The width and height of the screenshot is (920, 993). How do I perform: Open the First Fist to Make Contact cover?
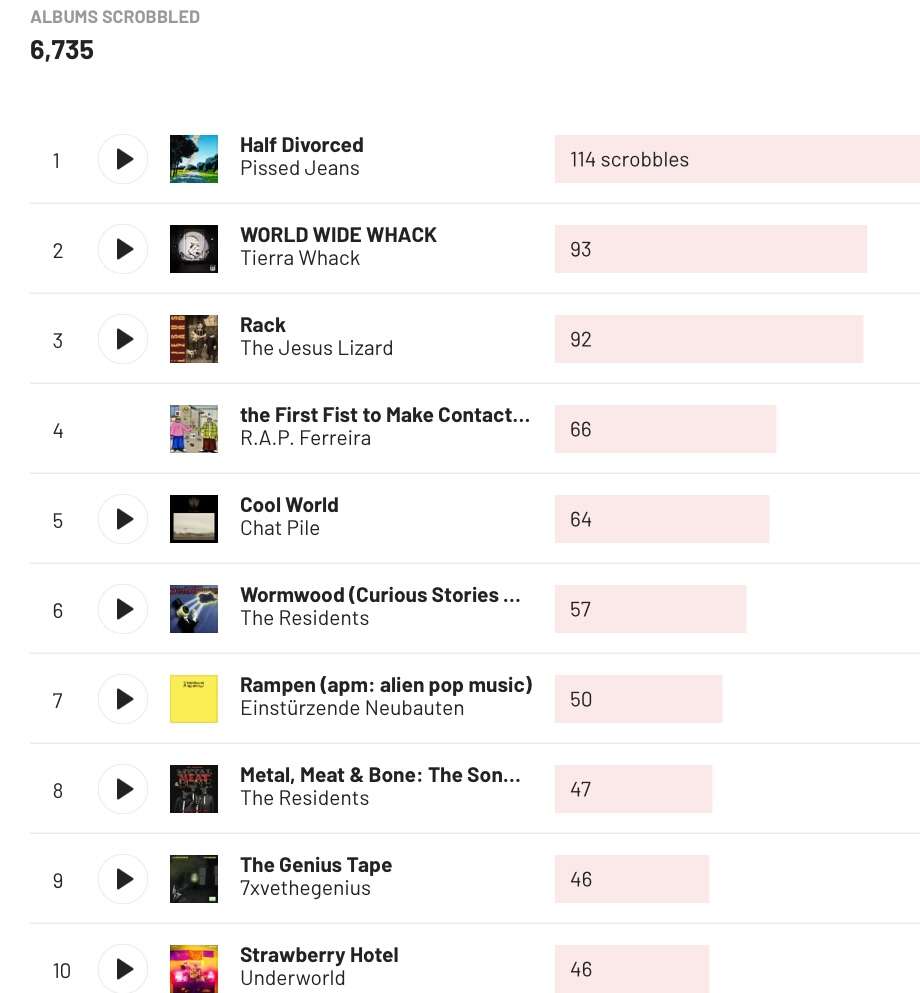194,429
